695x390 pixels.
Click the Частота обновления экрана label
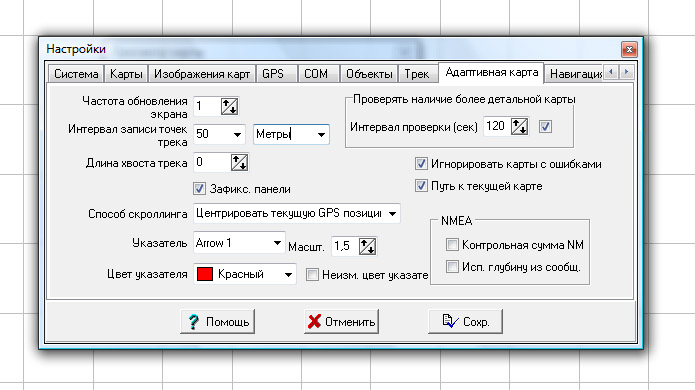pyautogui.click(x=135, y=107)
